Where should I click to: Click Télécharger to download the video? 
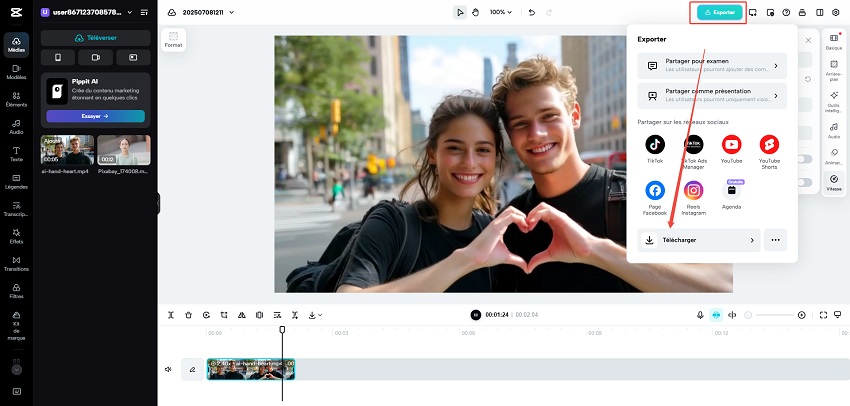pos(699,240)
